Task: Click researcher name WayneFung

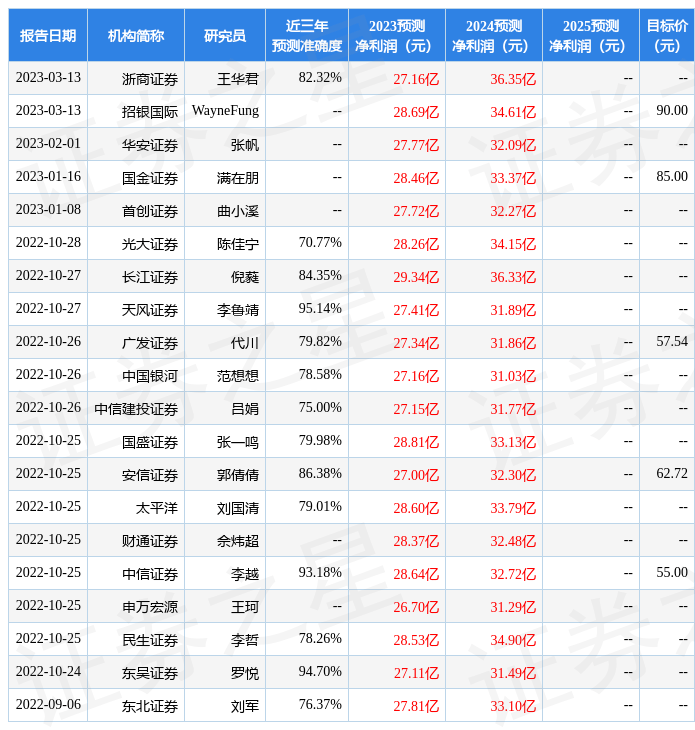Action: pos(225,111)
